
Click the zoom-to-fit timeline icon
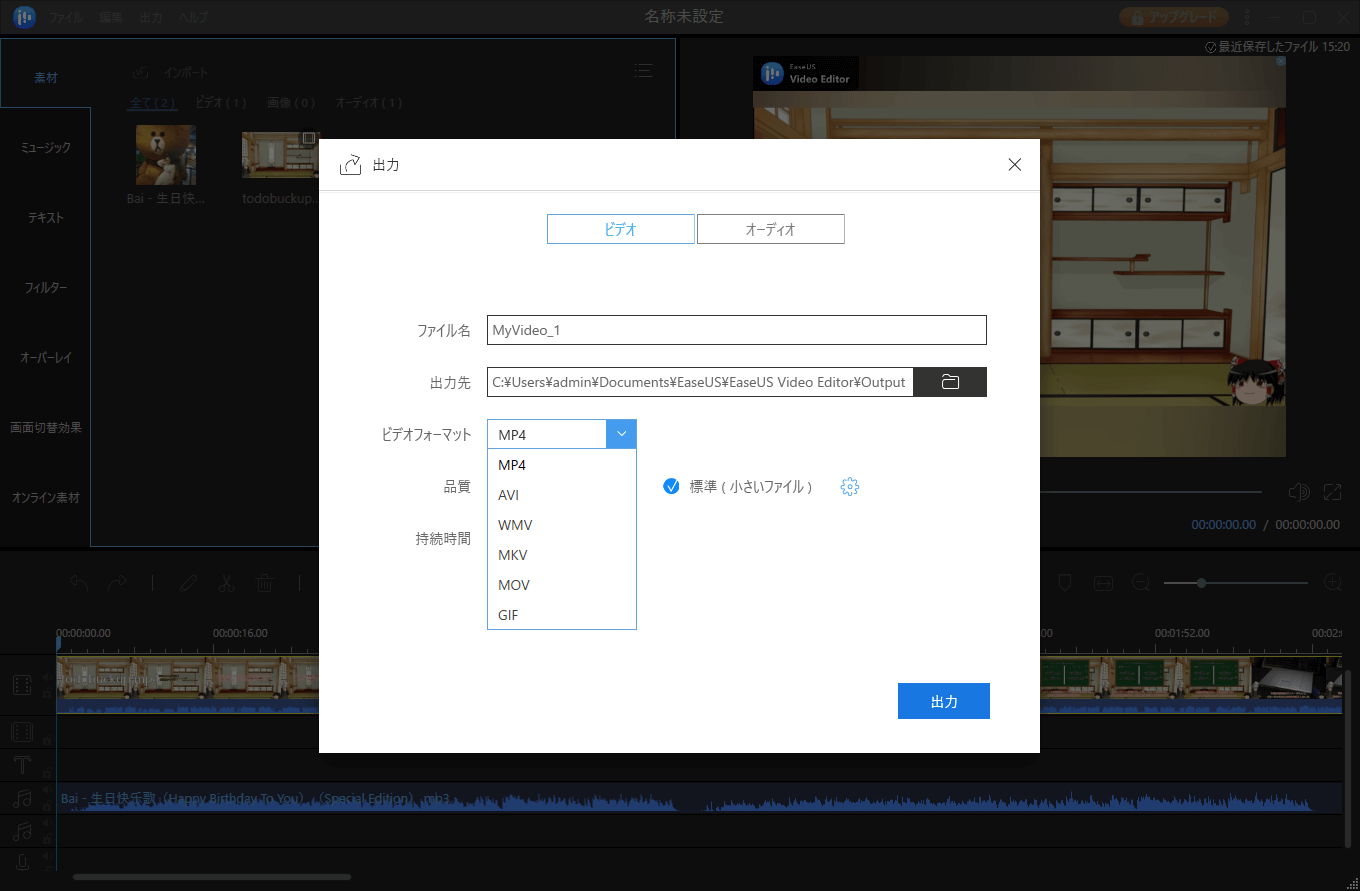(1102, 582)
